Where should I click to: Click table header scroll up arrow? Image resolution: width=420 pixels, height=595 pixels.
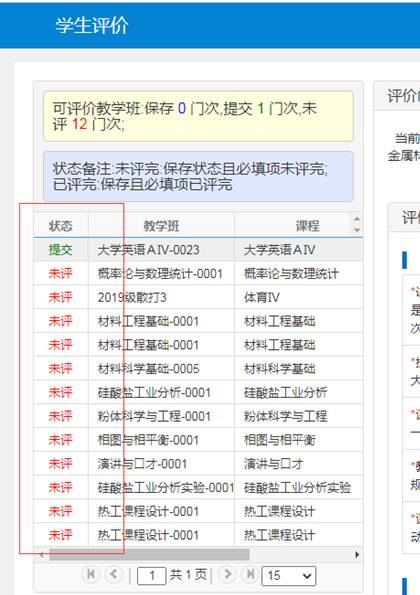coord(357,219)
